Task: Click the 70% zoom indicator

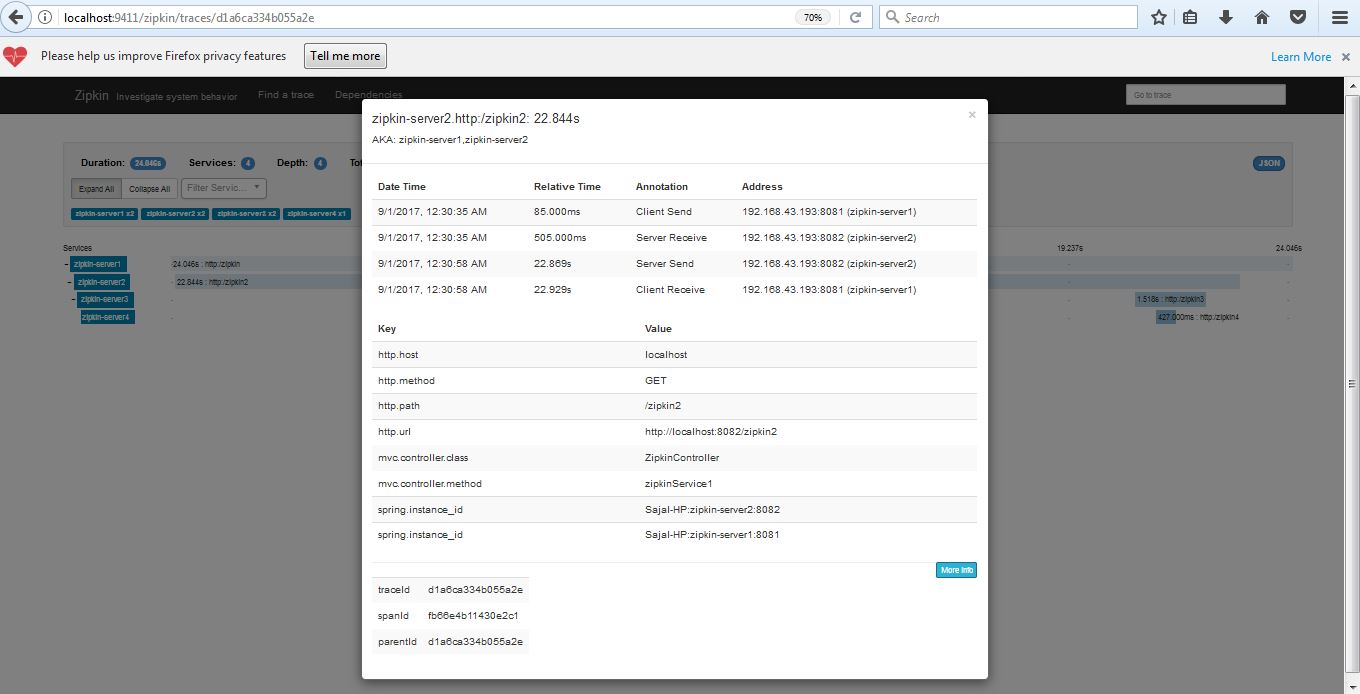Action: point(813,17)
